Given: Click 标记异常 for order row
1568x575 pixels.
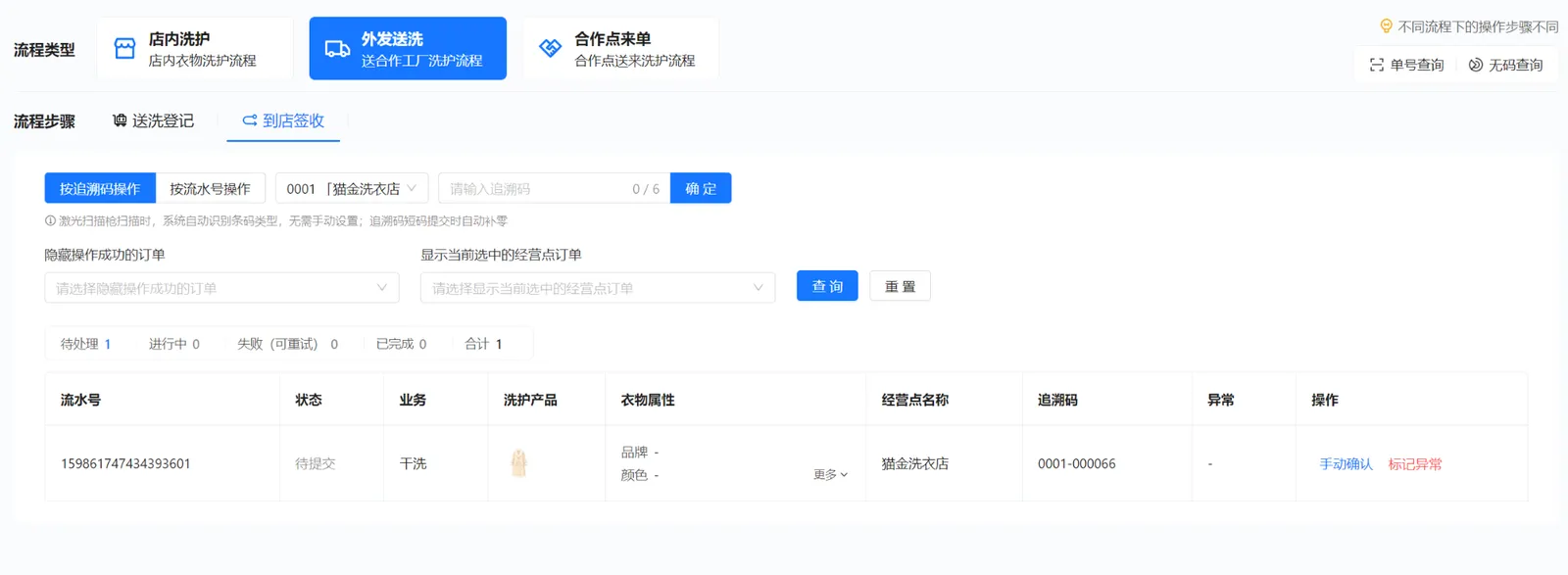Looking at the screenshot, I should (1414, 463).
